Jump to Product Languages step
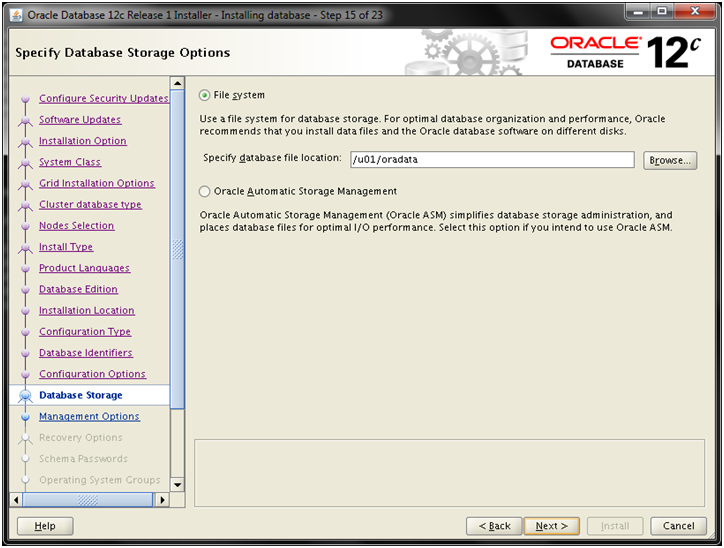This screenshot has height=548, width=724. point(84,268)
